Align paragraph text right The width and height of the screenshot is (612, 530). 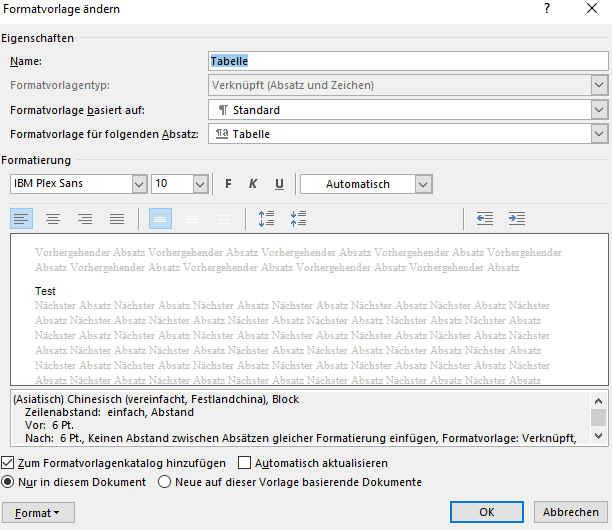point(85,219)
